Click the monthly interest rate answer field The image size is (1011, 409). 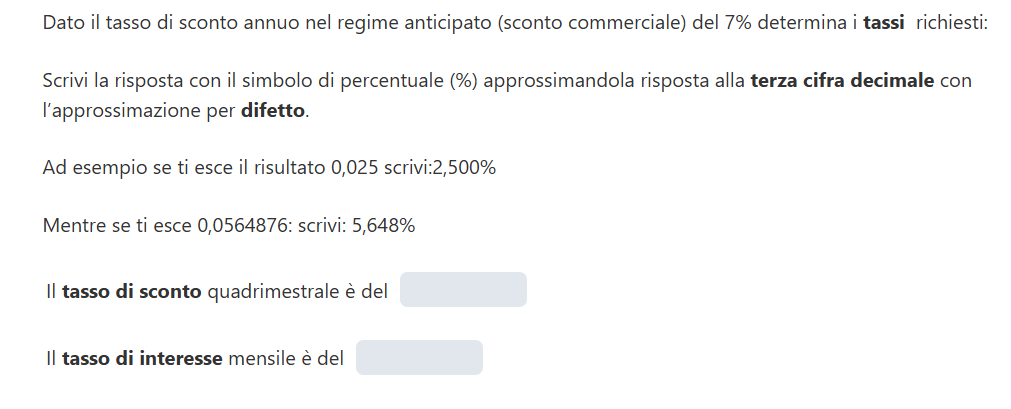[419, 358]
